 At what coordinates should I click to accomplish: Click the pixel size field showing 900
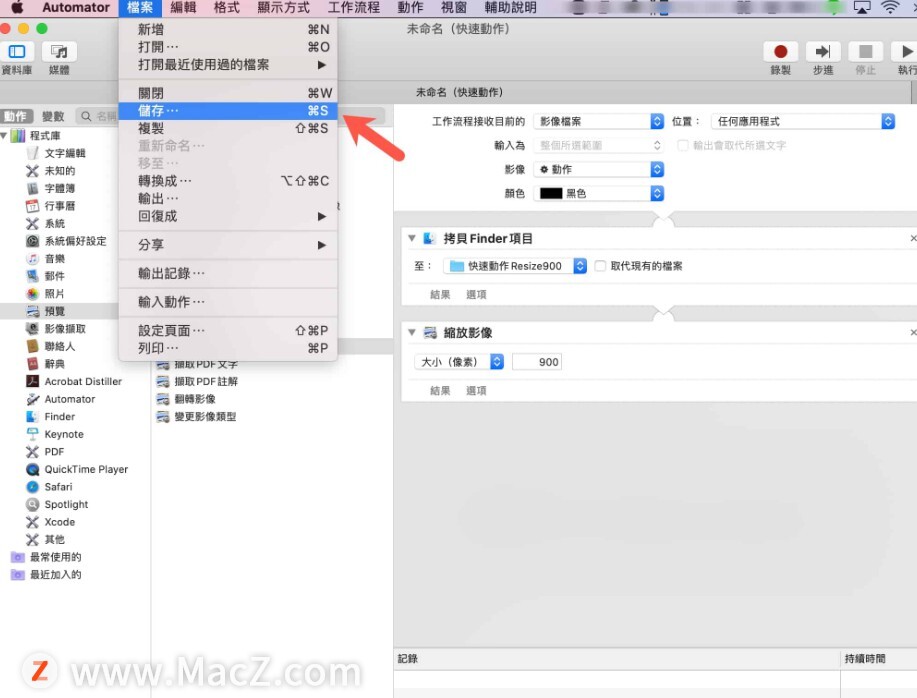pos(537,362)
